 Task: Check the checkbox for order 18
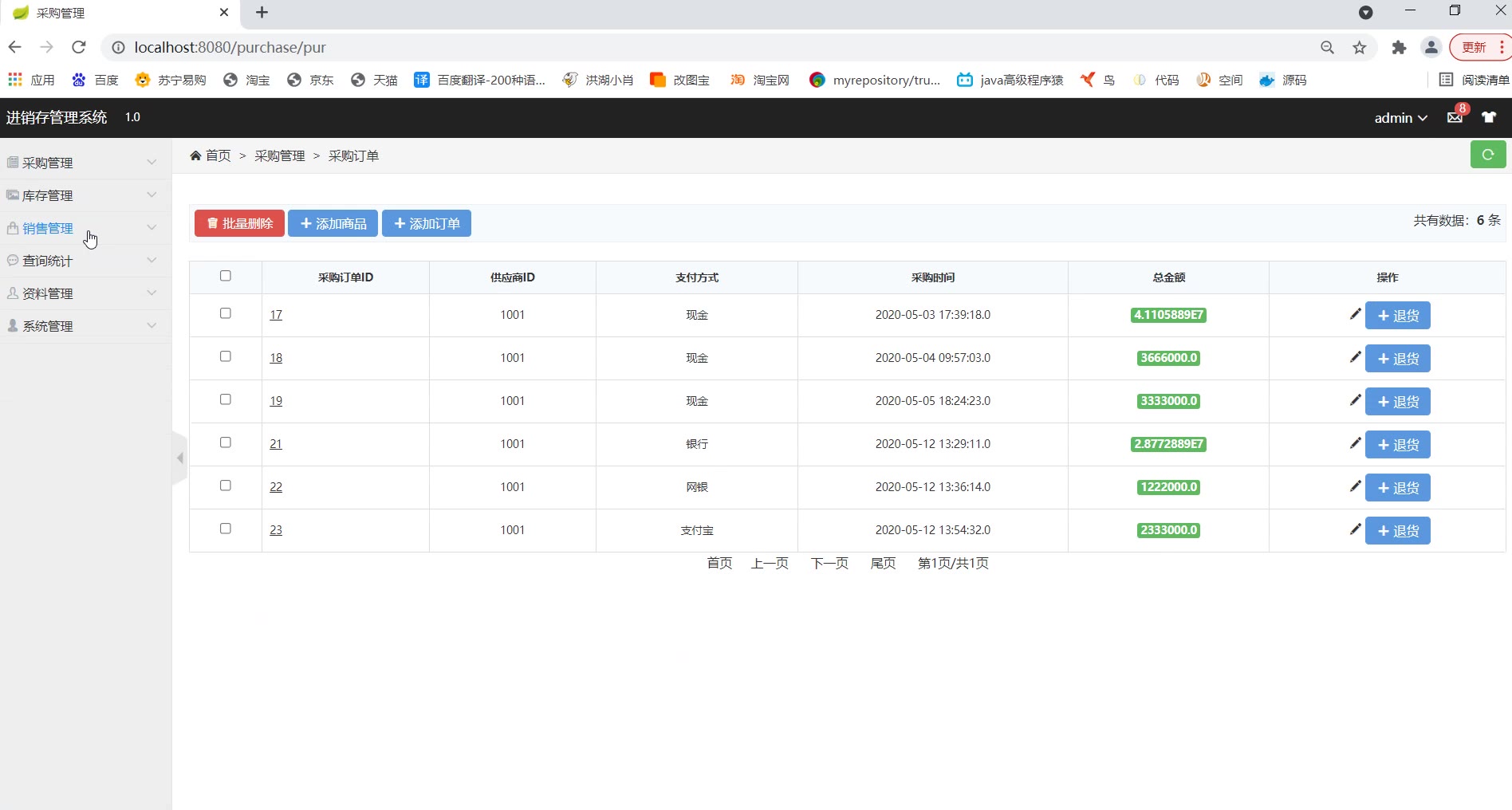[x=226, y=356]
